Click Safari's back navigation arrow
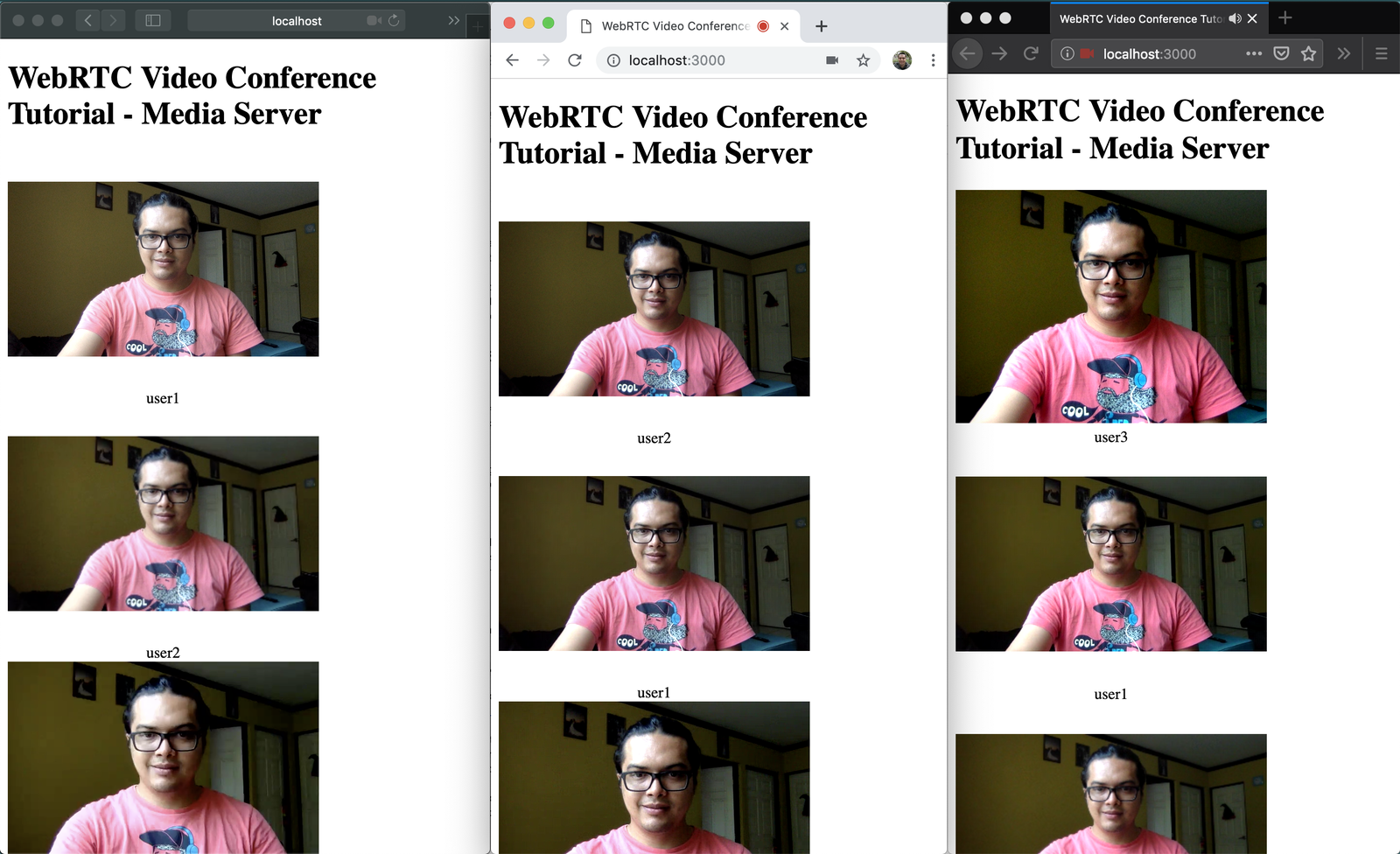 [87, 20]
